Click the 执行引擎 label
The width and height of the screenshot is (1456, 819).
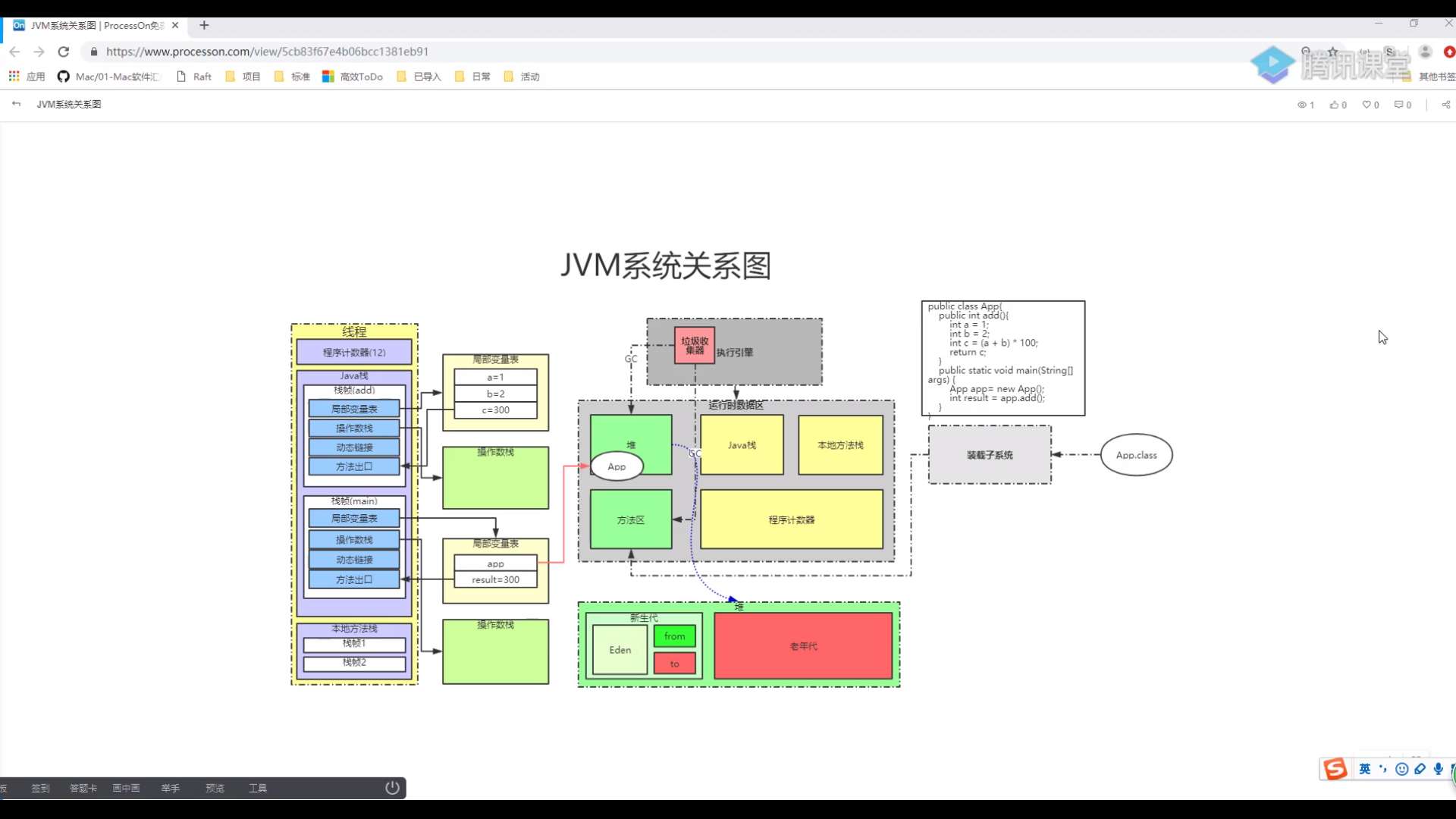735,353
